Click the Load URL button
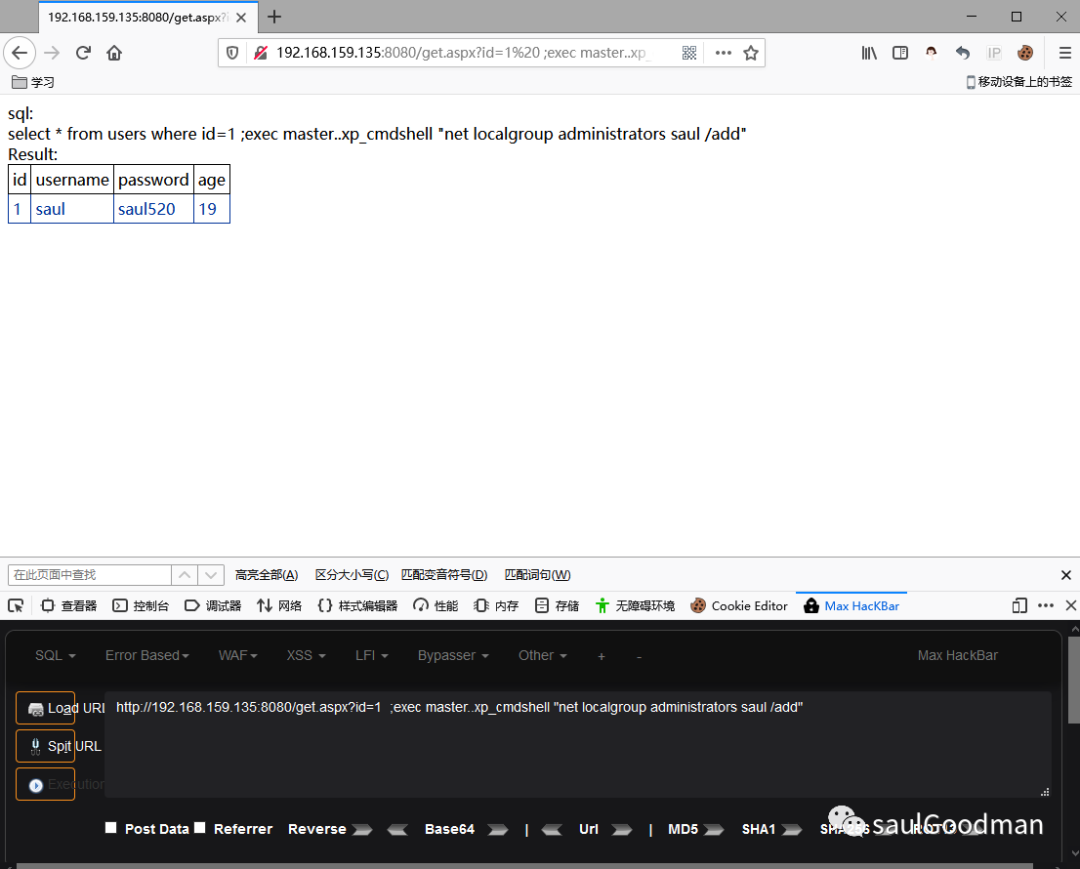1080x869 pixels. [45, 708]
